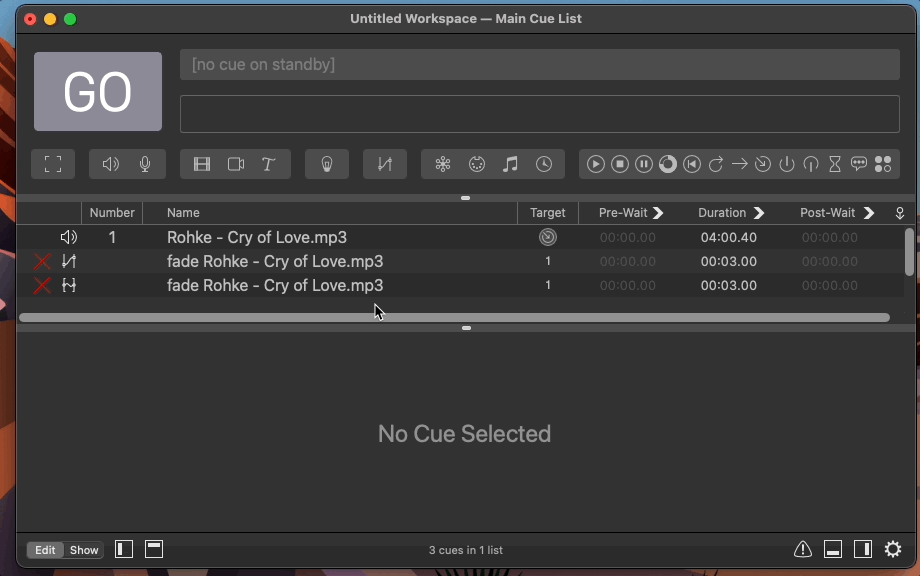Add a GoTo cue with the right arrow

(x=740, y=164)
